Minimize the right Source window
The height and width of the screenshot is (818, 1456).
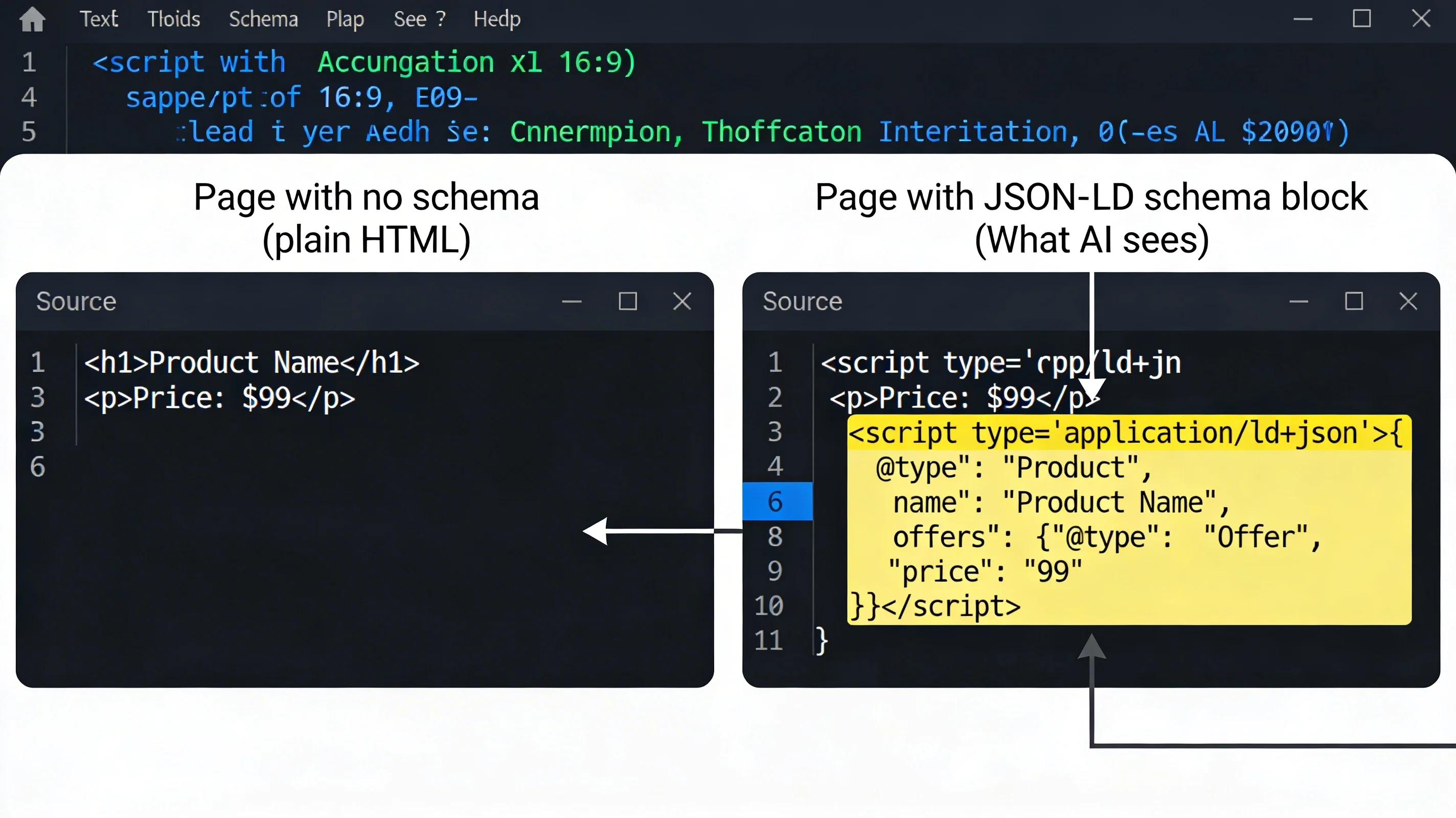[x=1299, y=301]
